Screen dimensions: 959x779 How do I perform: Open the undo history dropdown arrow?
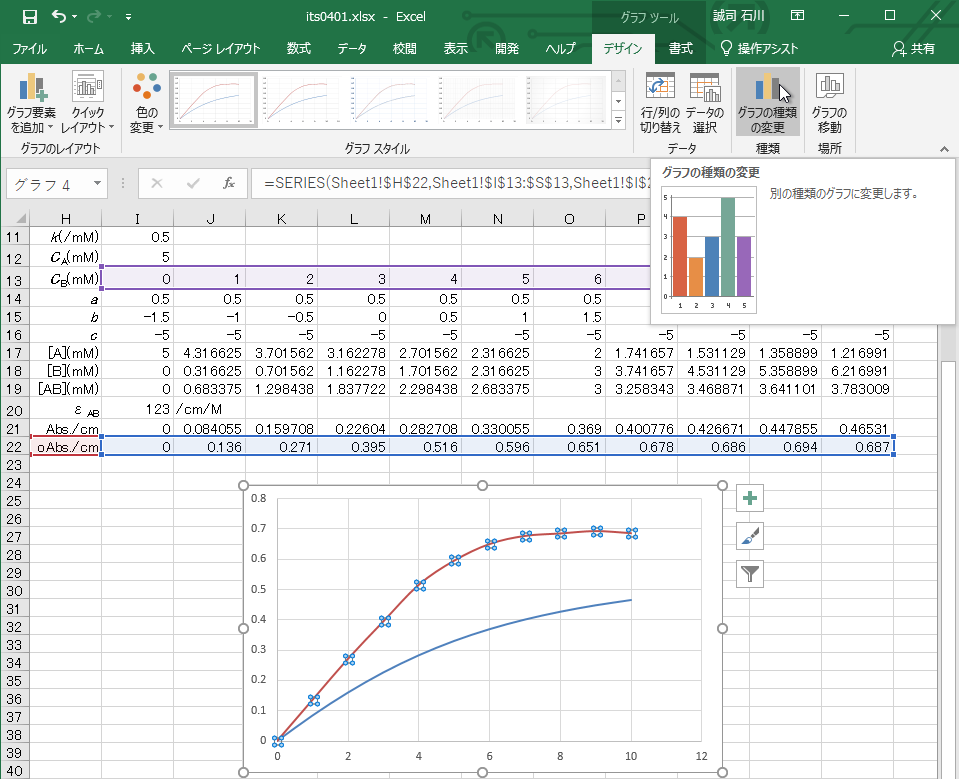coord(75,17)
